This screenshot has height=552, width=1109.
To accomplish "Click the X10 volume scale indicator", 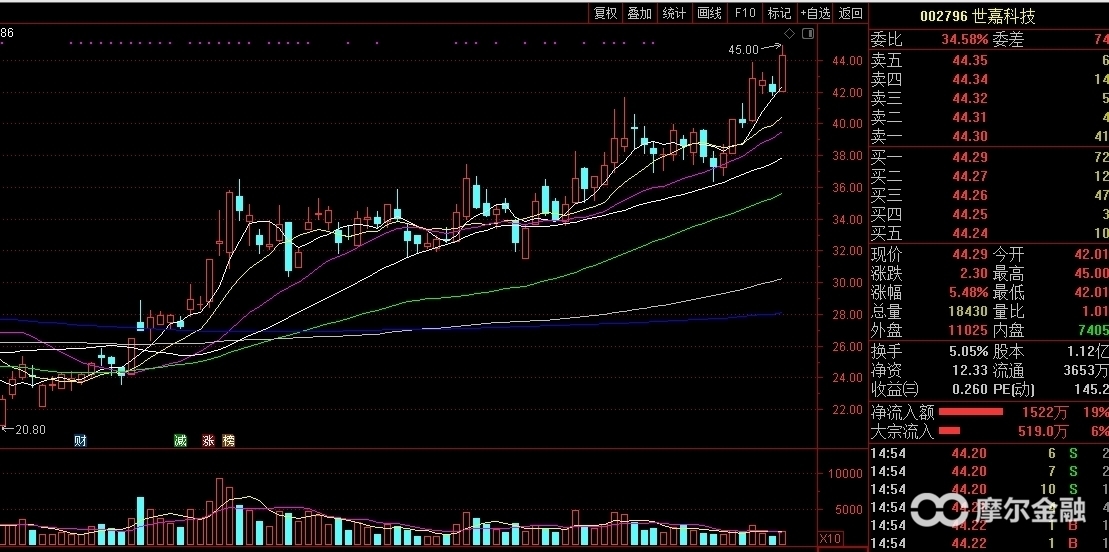I will coord(830,539).
